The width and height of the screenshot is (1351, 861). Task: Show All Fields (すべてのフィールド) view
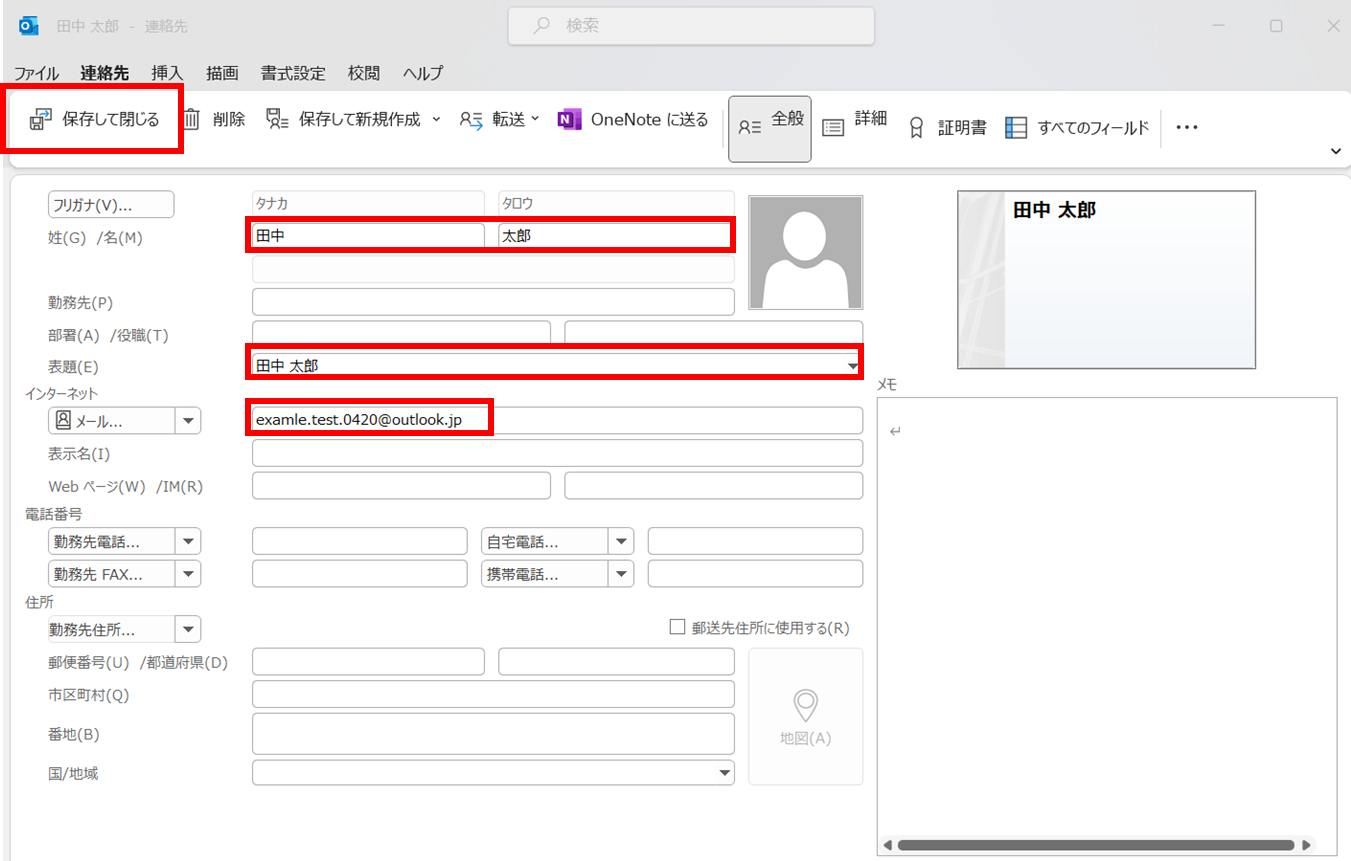[x=1016, y=128]
